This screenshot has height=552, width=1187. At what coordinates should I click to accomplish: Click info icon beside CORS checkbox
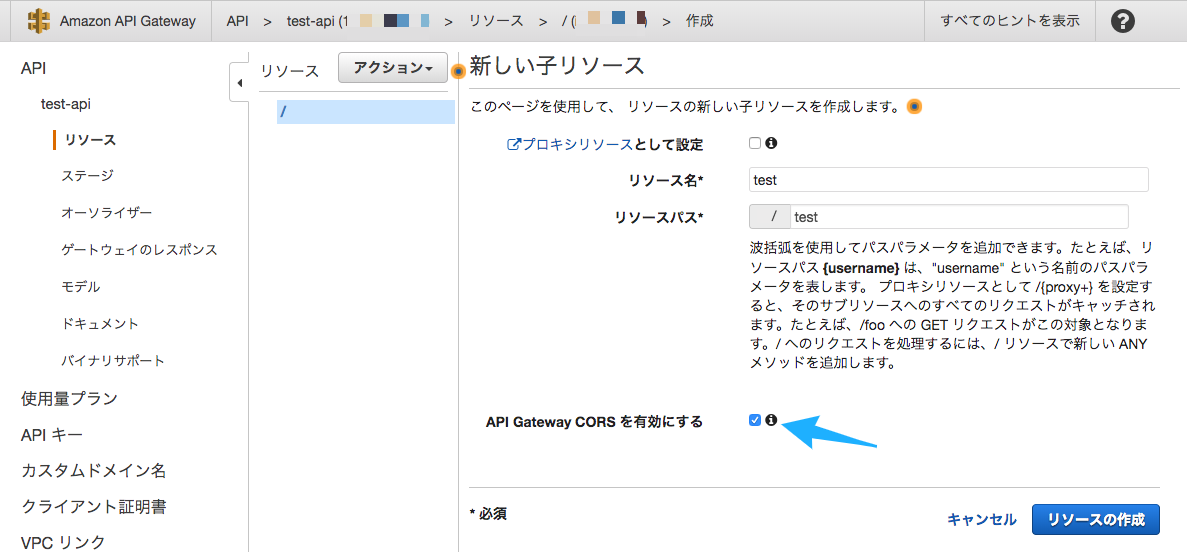pyautogui.click(x=771, y=420)
